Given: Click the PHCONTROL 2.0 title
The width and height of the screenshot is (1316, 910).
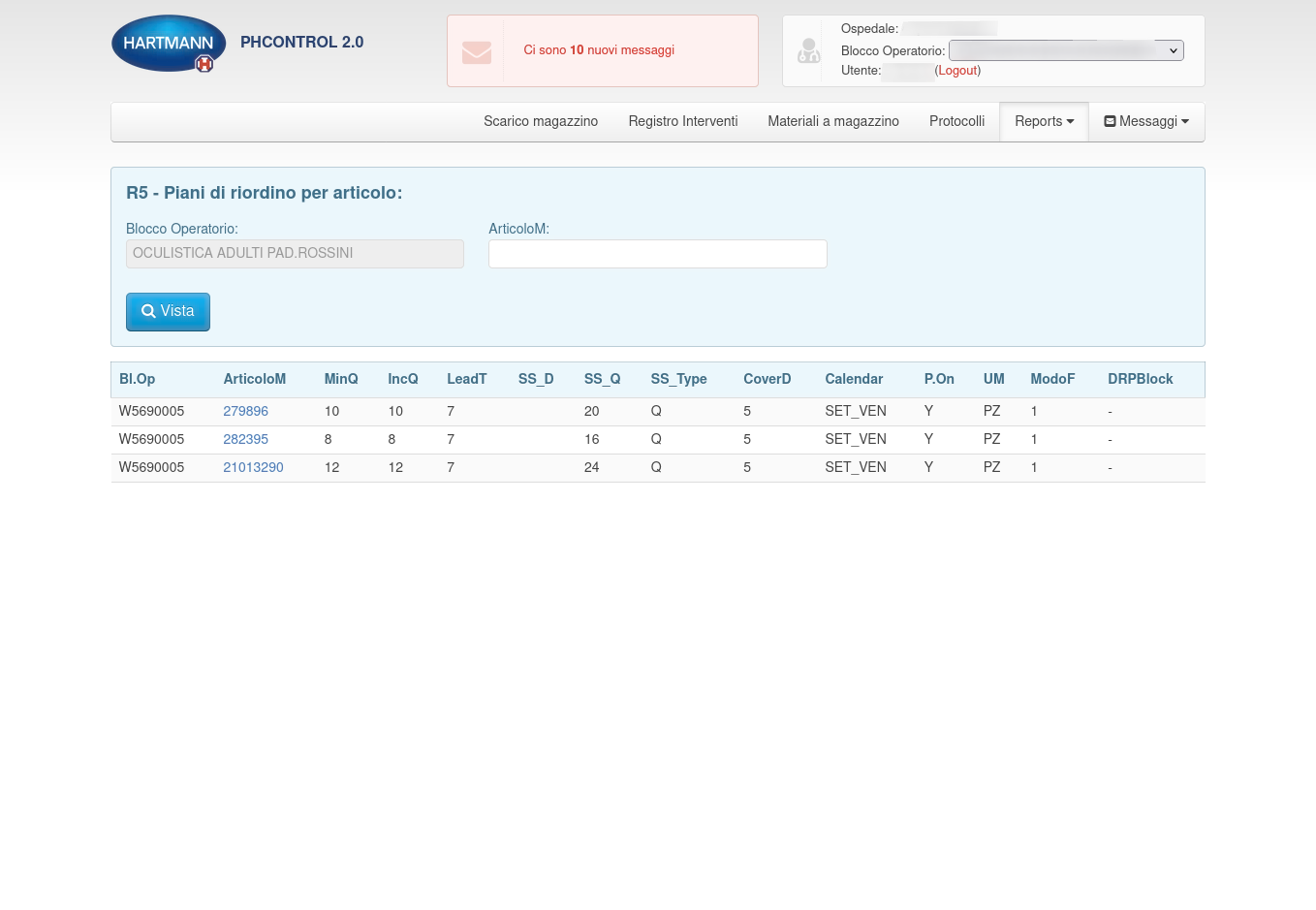Looking at the screenshot, I should point(301,43).
